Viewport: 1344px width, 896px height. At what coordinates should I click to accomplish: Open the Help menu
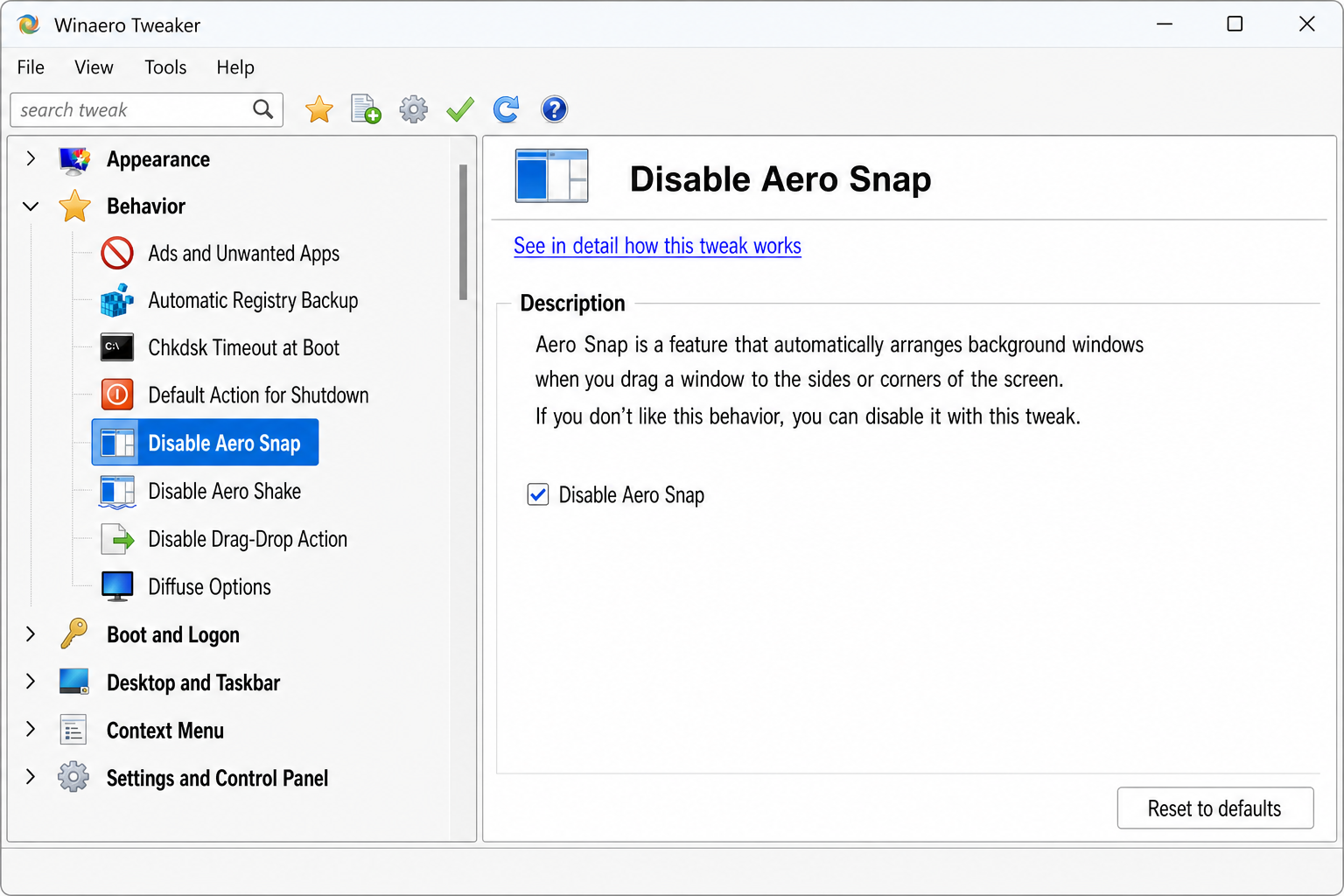coord(235,67)
